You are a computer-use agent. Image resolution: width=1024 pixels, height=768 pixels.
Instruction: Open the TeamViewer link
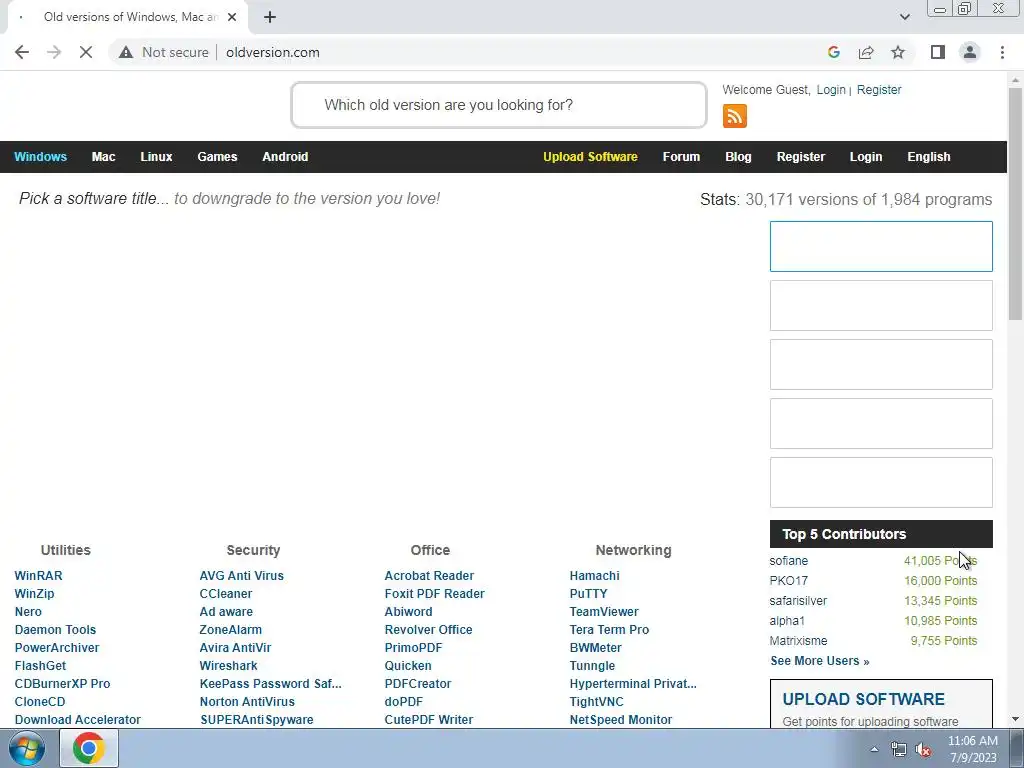pos(604,612)
